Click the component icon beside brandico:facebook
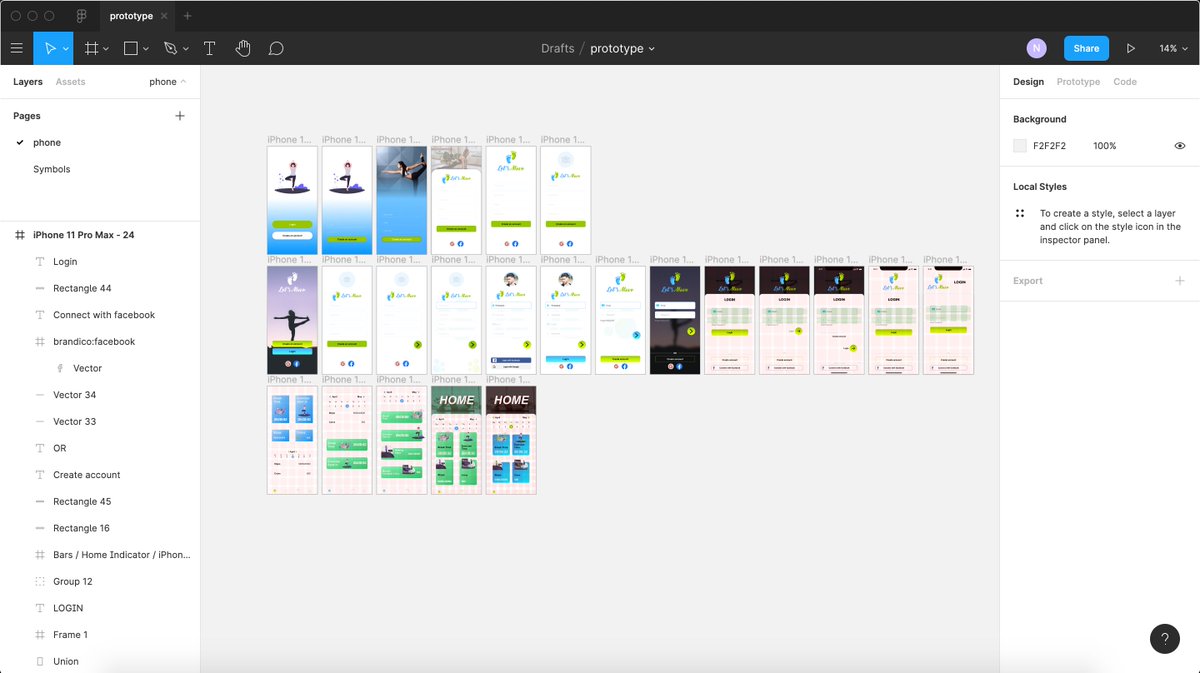This screenshot has width=1200, height=673. tap(40, 342)
